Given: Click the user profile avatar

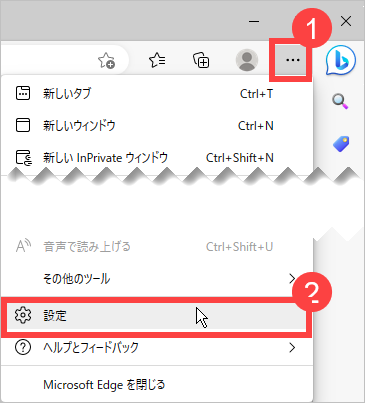Looking at the screenshot, I should point(247,60).
